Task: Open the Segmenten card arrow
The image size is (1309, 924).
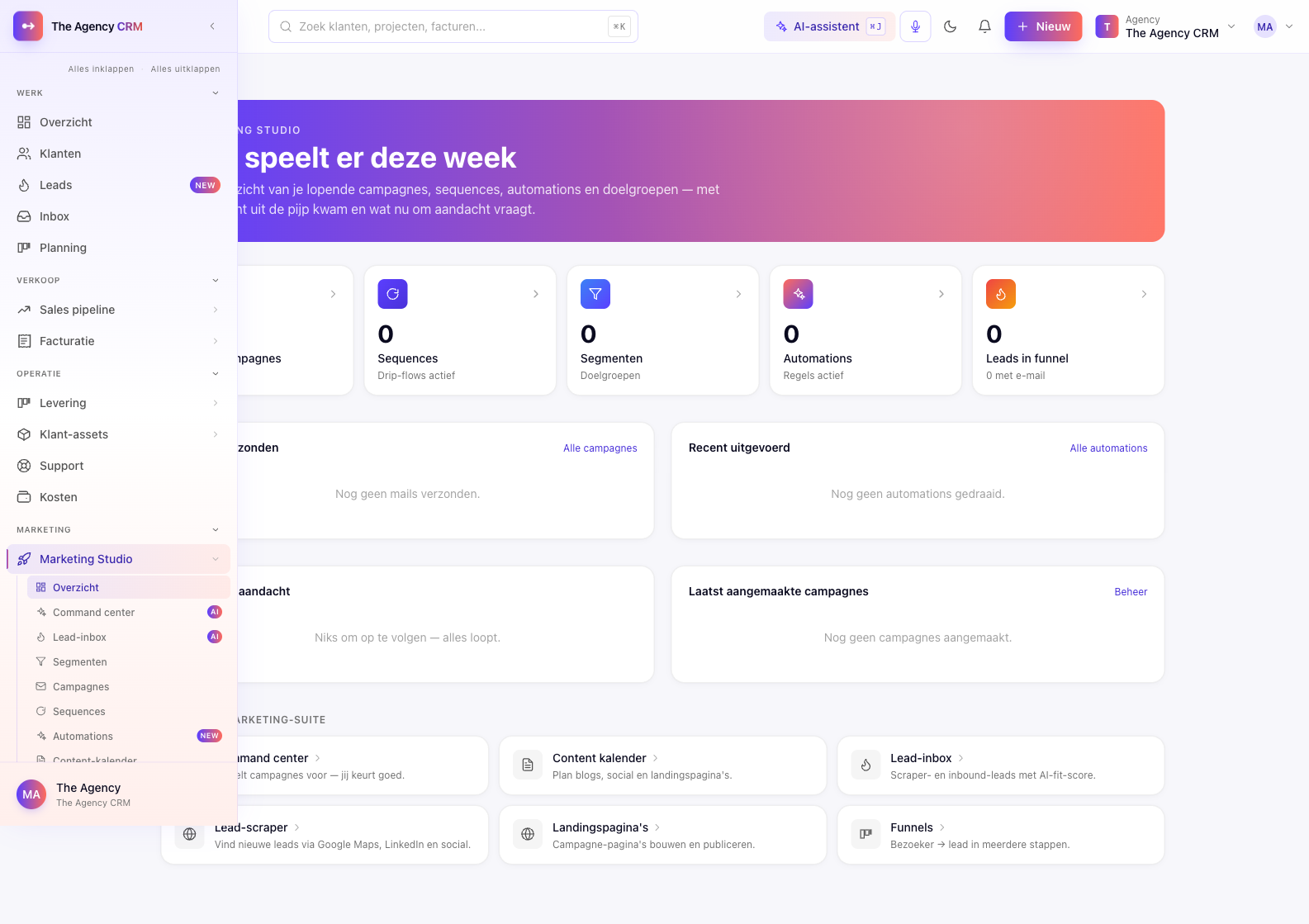Action: [738, 294]
